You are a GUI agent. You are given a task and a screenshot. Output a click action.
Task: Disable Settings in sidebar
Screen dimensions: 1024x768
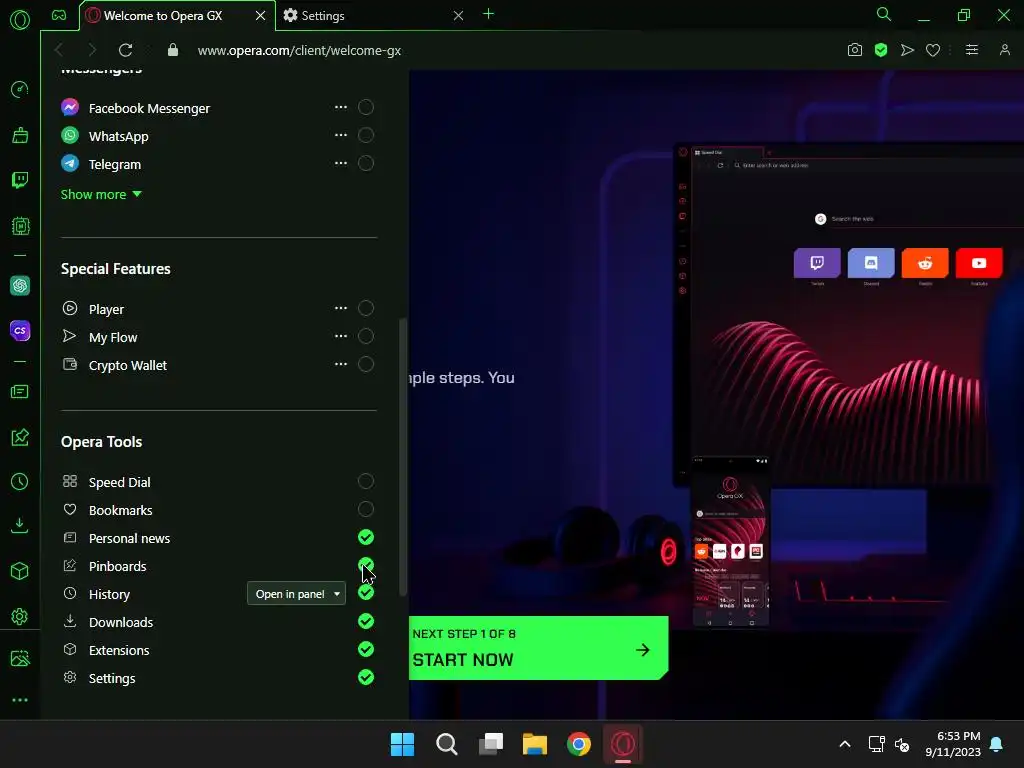(366, 677)
